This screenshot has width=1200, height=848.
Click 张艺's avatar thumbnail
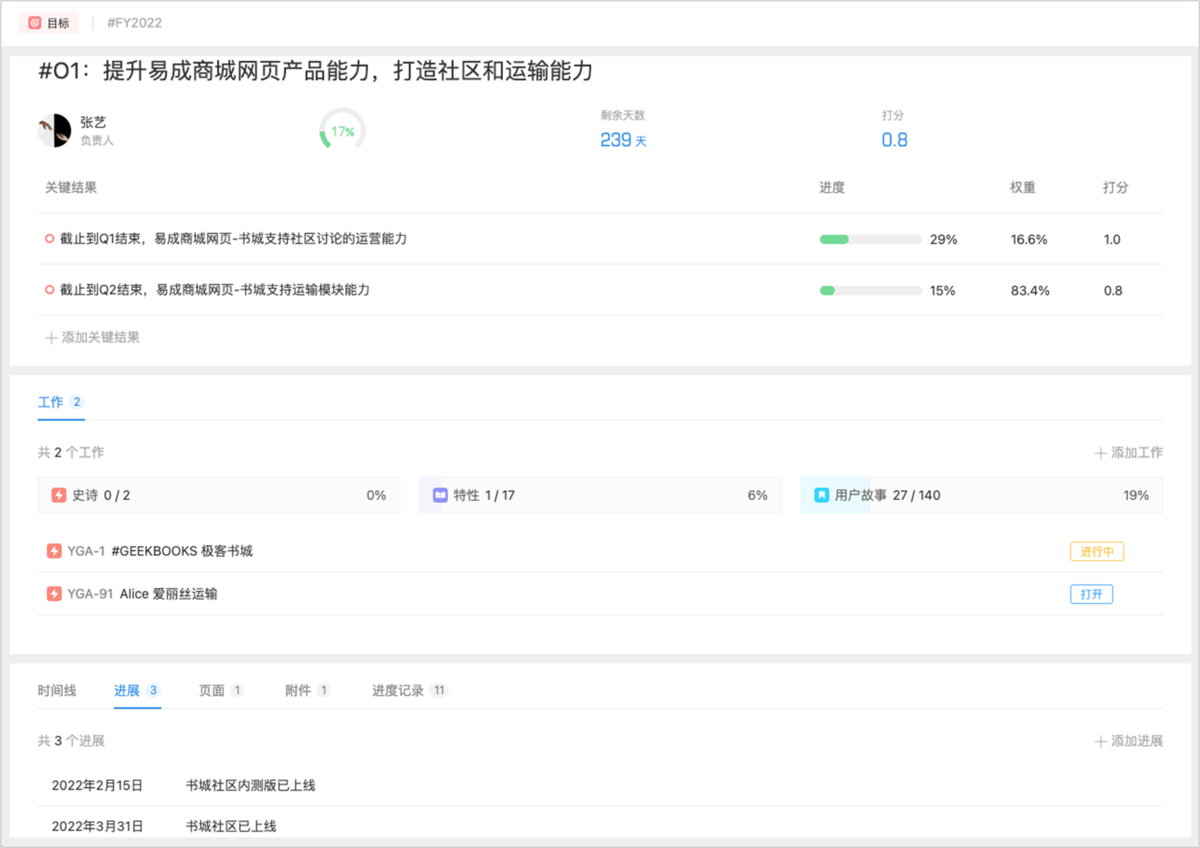pos(54,131)
